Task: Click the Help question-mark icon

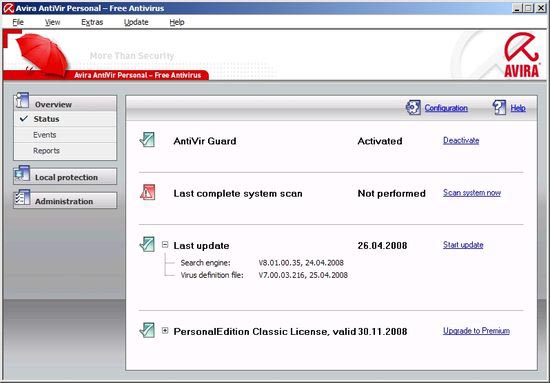Action: point(499,107)
